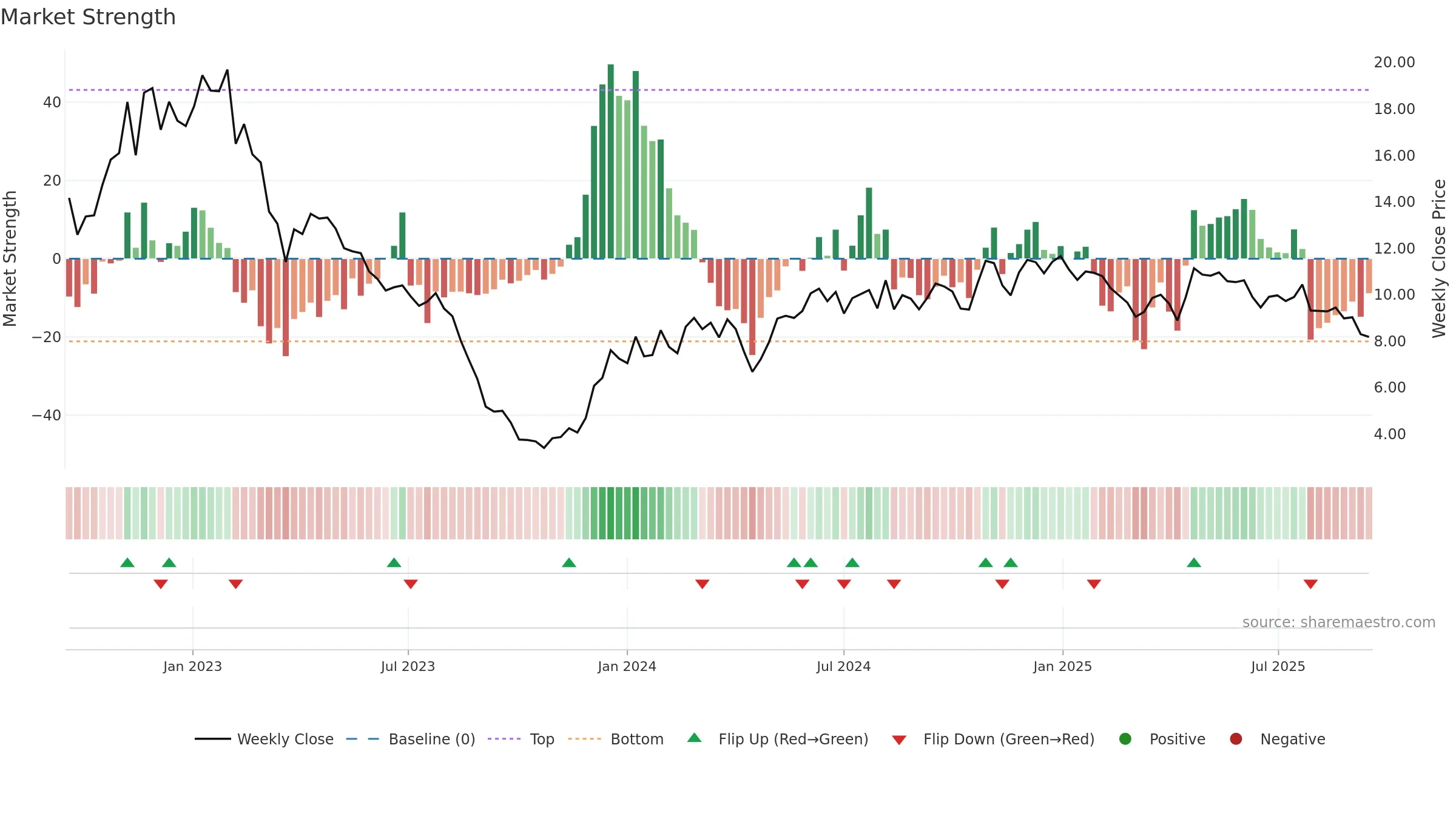The image size is (1456, 819).
Task: Click the Jul 2023 date tick
Action: [408, 666]
